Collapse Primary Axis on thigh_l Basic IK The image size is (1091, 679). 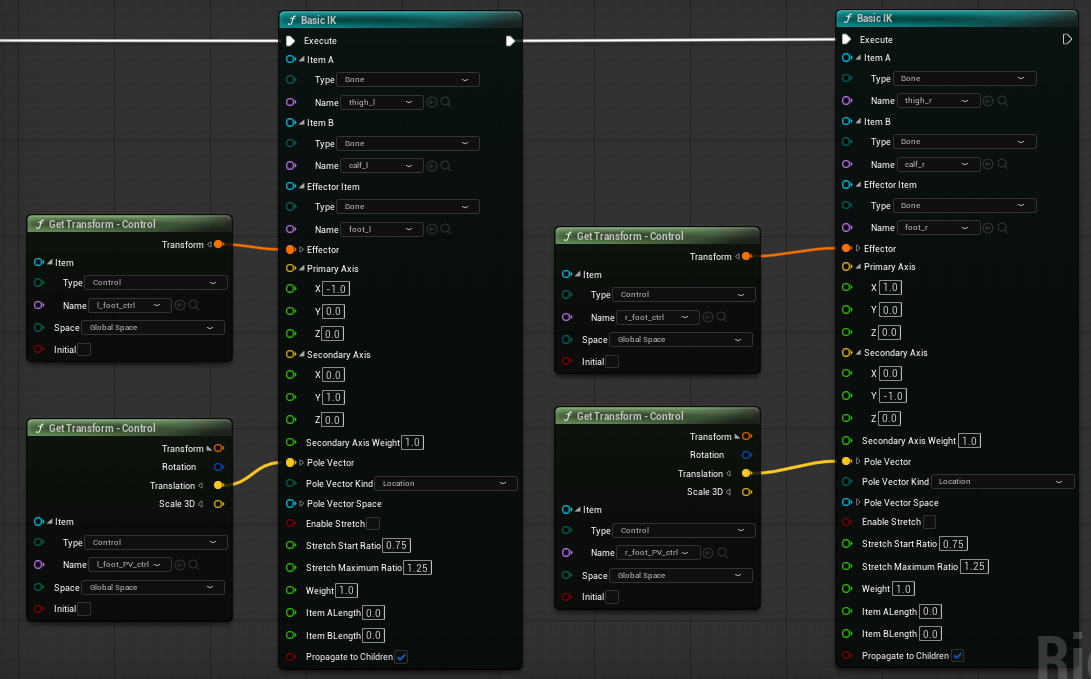[301, 269]
